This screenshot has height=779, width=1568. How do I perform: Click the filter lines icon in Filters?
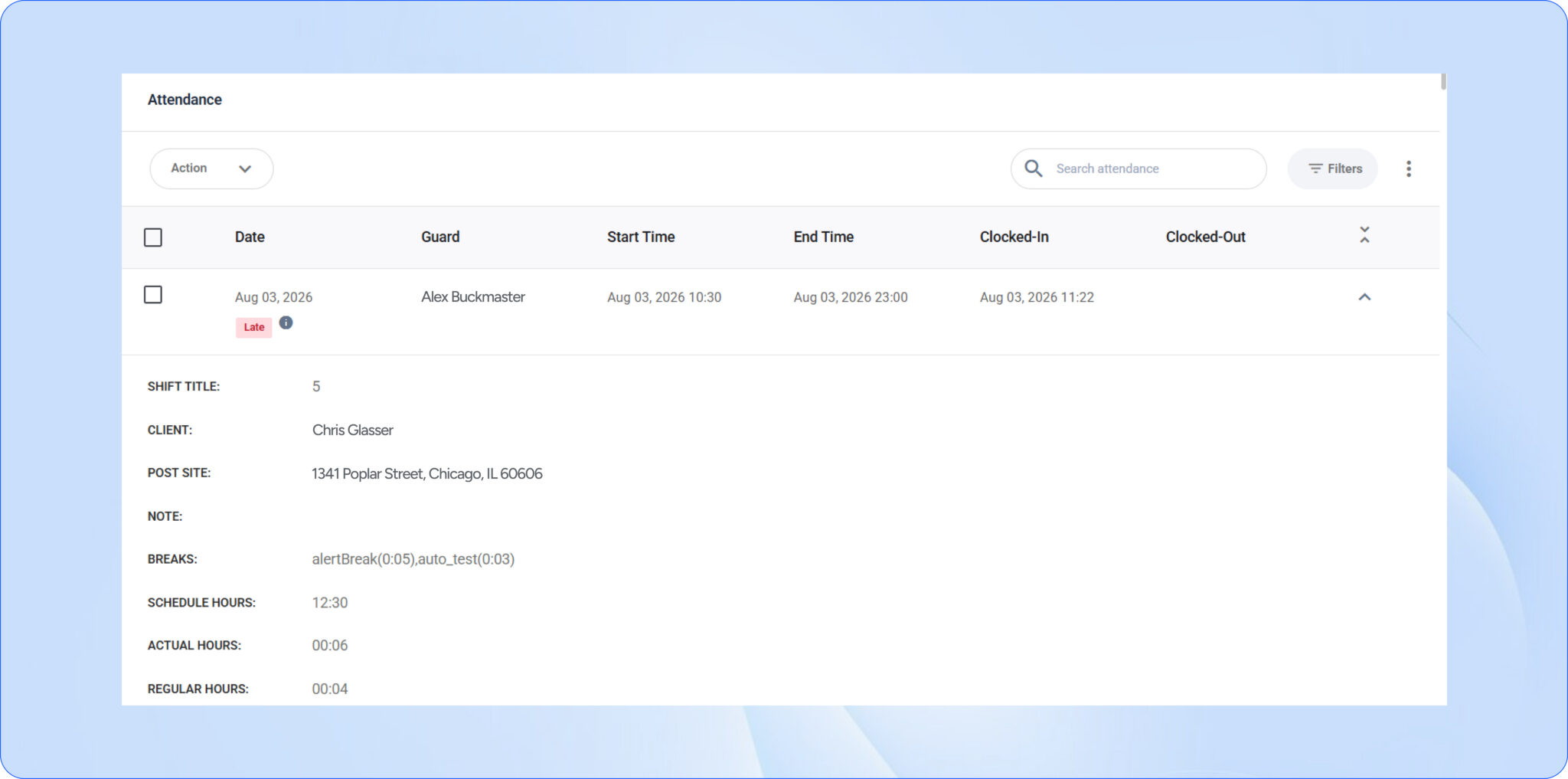tap(1315, 169)
